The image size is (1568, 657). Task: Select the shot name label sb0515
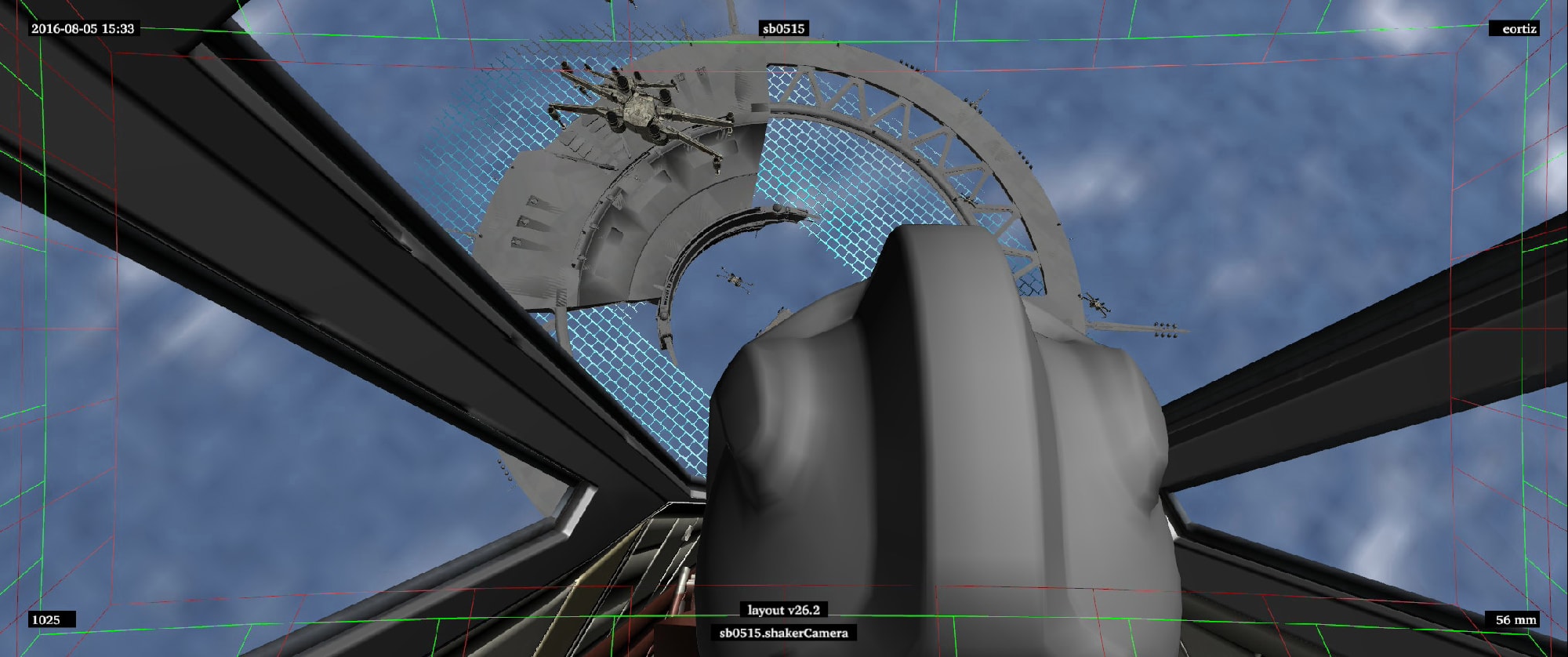coord(783,29)
